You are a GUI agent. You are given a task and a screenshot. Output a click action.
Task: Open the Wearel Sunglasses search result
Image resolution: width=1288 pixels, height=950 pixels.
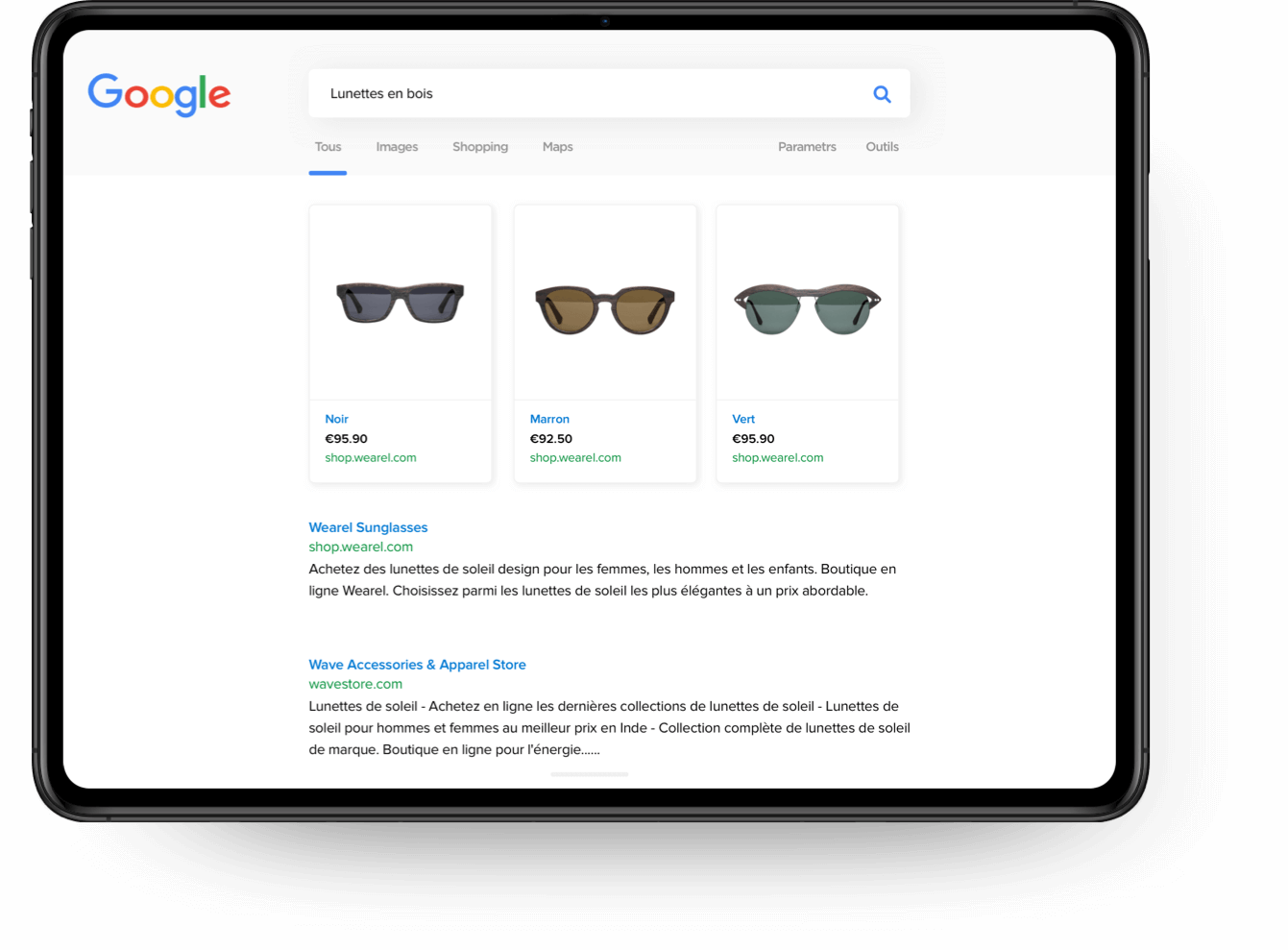click(368, 527)
